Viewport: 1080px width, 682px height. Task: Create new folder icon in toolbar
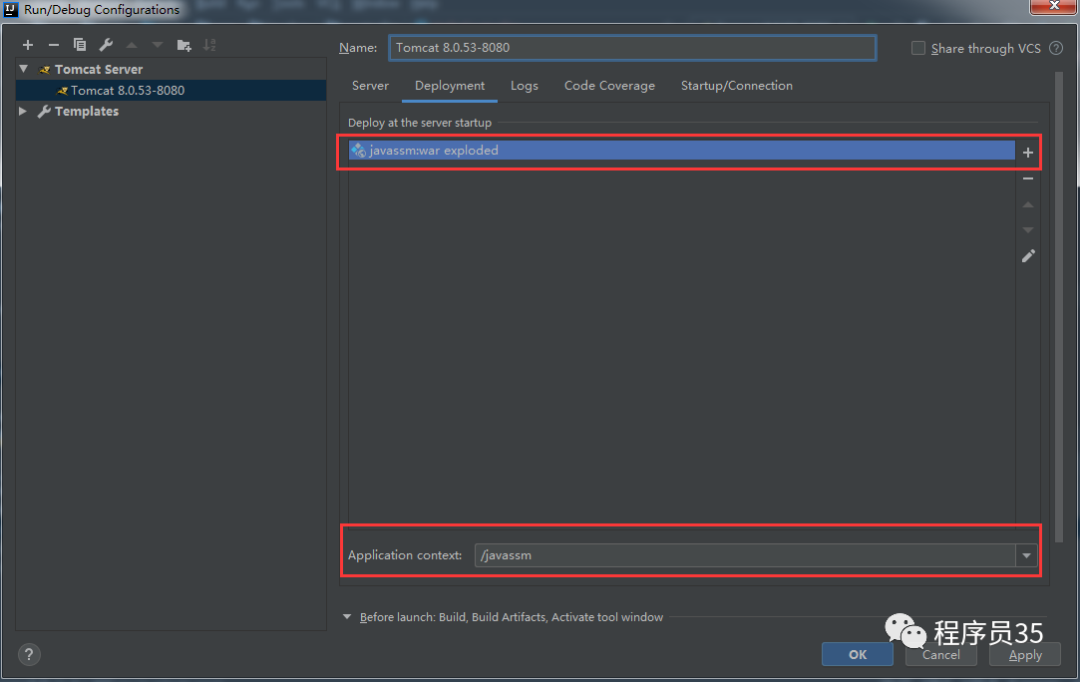[184, 45]
